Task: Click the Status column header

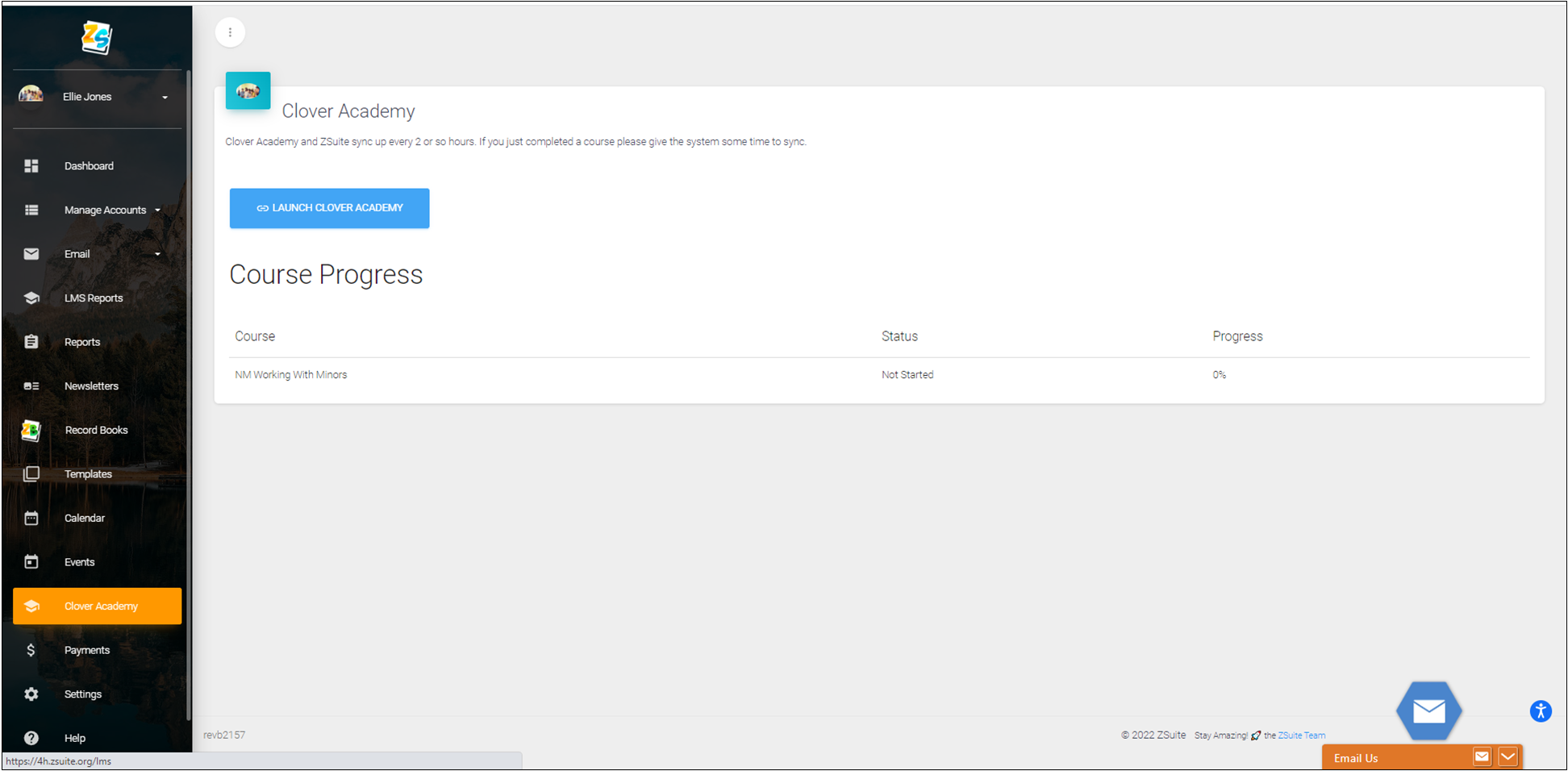Action: coord(899,336)
